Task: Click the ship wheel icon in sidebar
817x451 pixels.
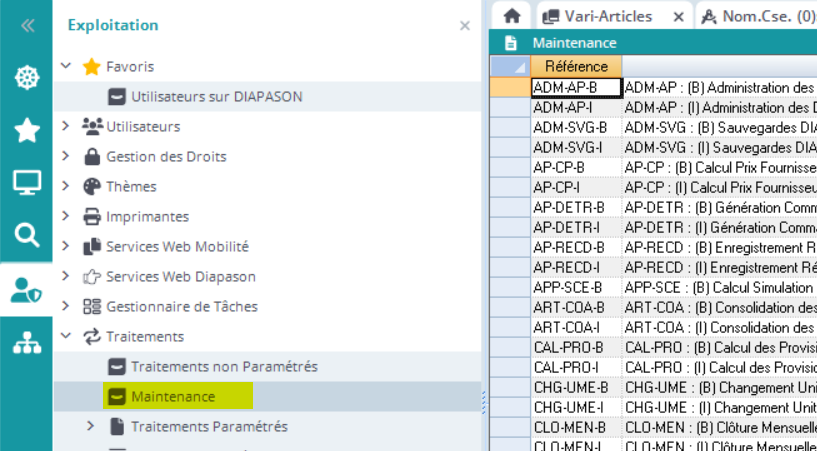Action: pyautogui.click(x=26, y=77)
